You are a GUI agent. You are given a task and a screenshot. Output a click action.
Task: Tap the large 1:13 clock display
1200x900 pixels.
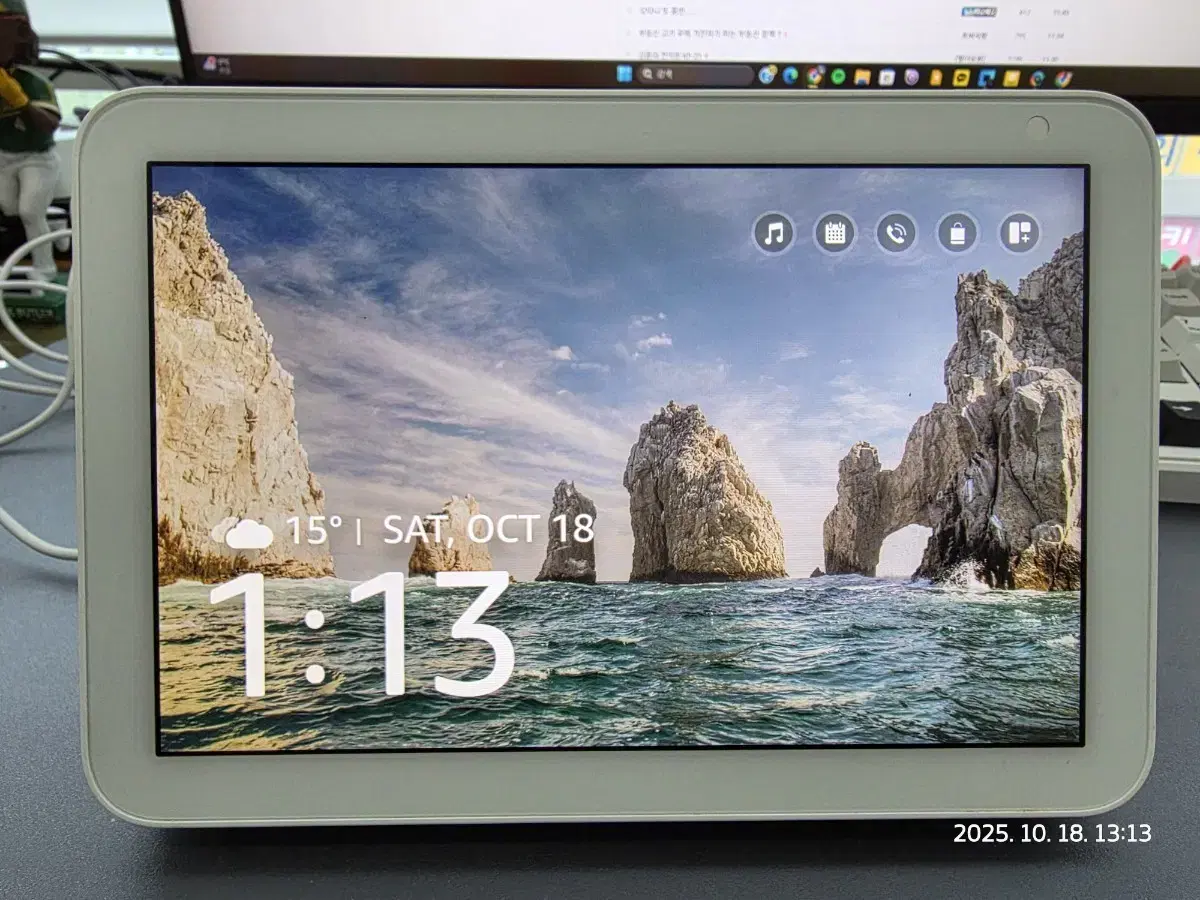(362, 634)
